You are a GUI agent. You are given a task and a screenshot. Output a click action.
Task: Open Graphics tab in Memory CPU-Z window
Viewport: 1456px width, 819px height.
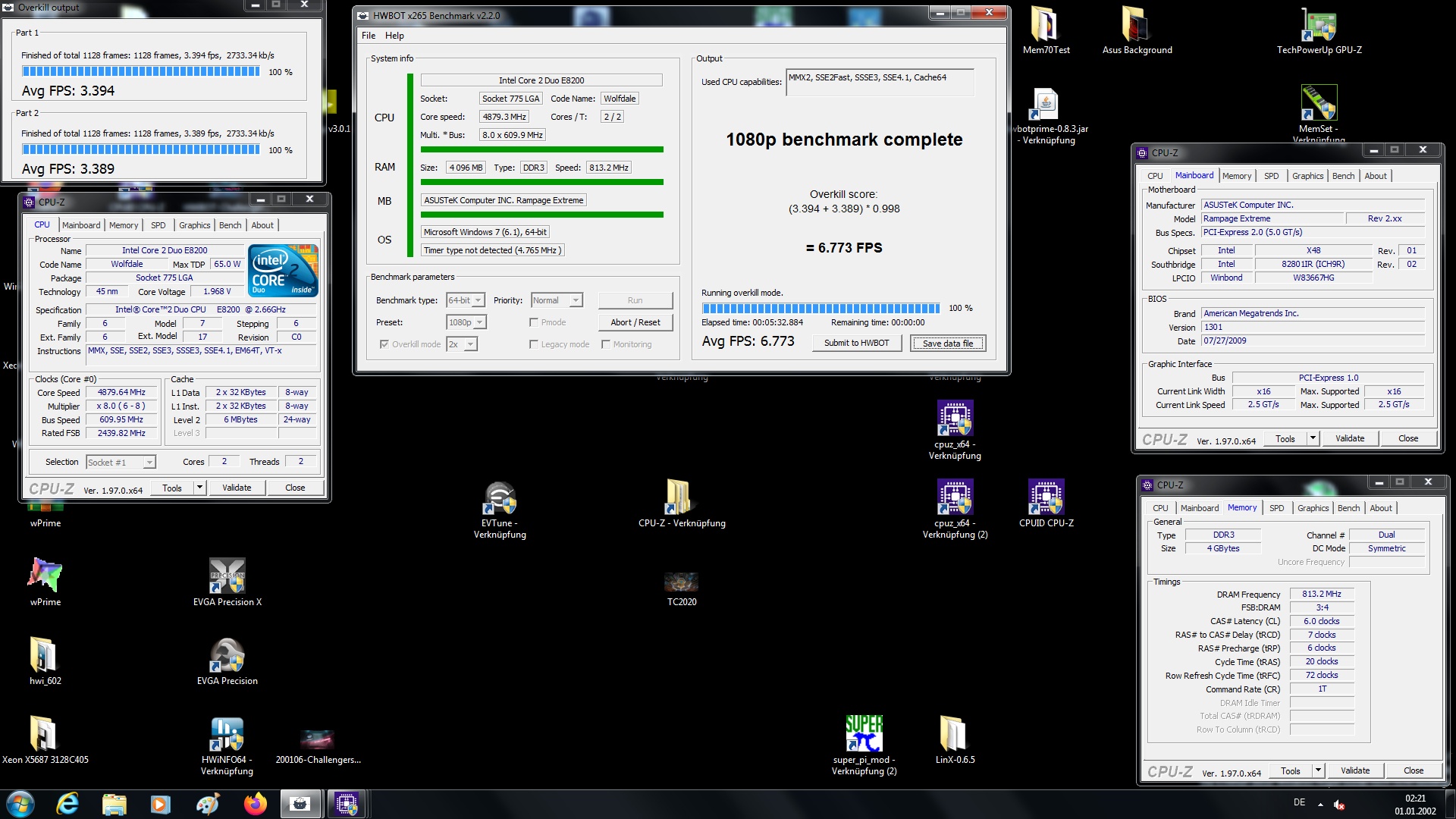tap(1313, 508)
